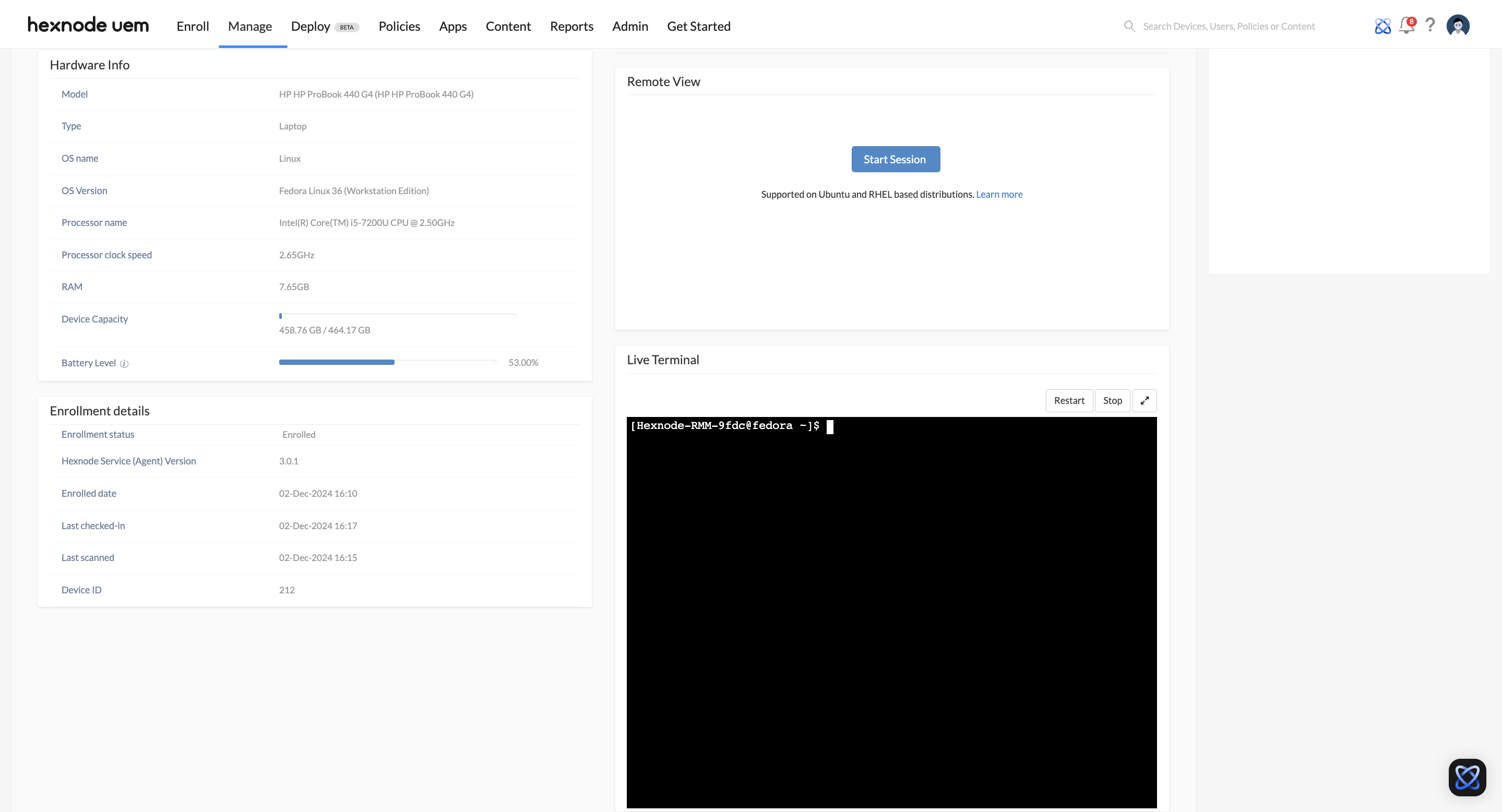The height and width of the screenshot is (812, 1502).
Task: Click inside the Live Terminal prompt
Action: [891, 612]
